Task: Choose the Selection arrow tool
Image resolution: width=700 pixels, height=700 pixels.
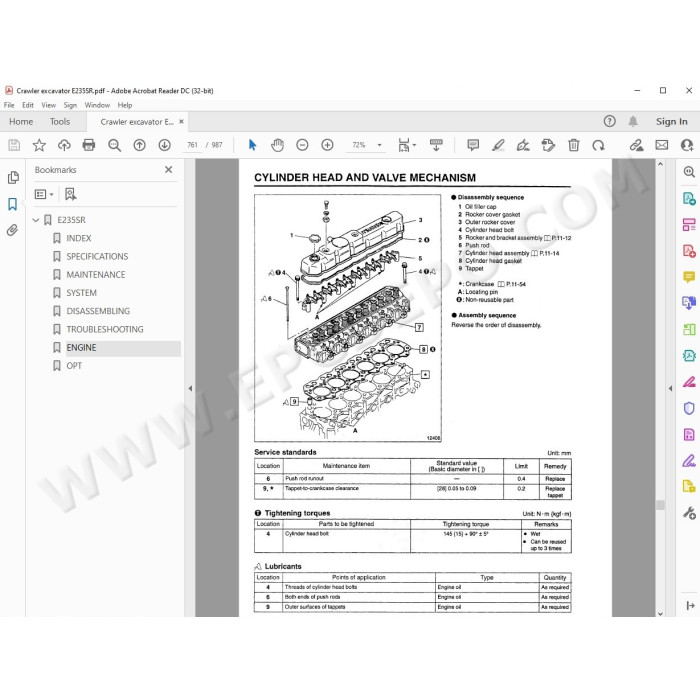Action: coord(252,145)
